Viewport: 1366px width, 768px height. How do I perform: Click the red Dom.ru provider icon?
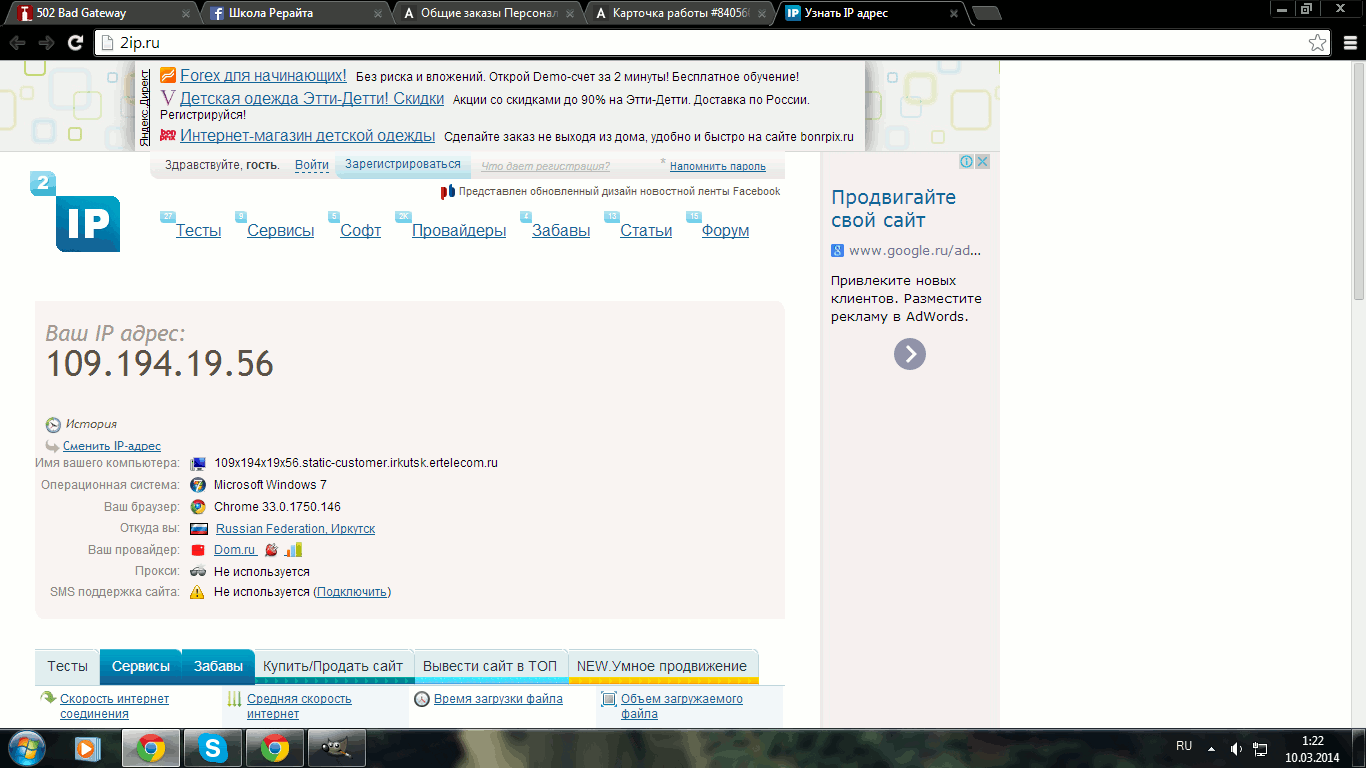pyautogui.click(x=198, y=550)
